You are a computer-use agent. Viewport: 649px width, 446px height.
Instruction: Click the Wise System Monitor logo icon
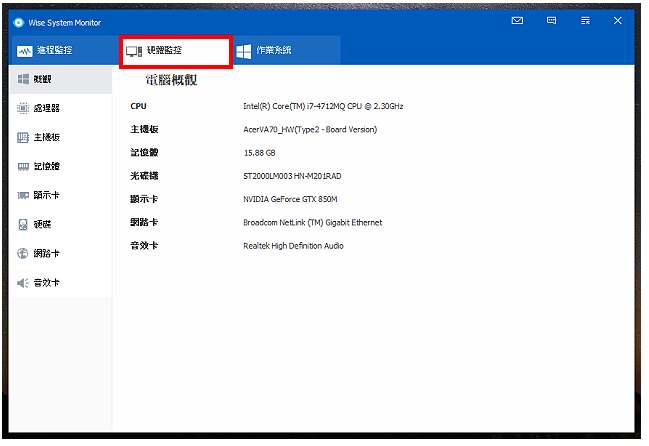[x=18, y=22]
